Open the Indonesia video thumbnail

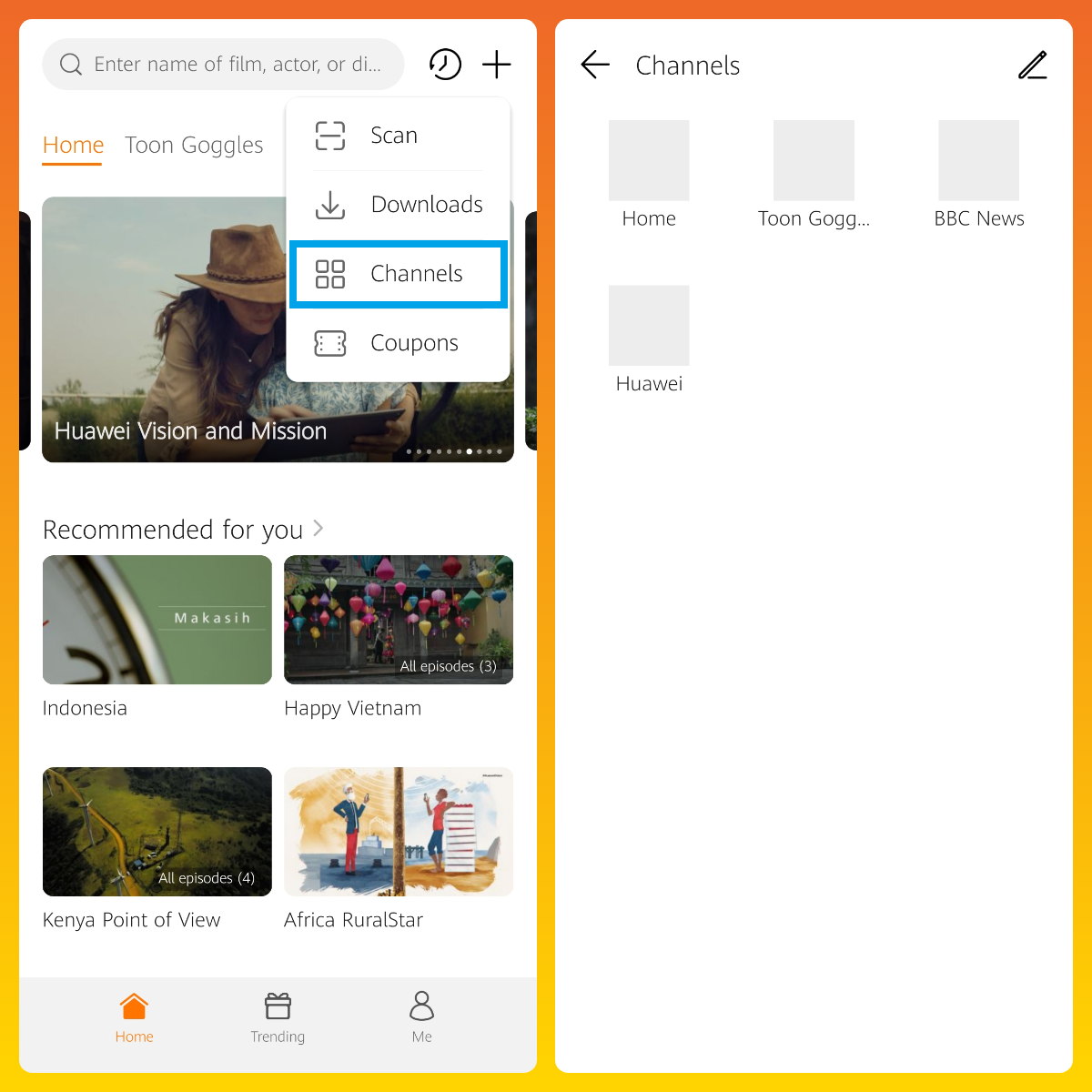157,620
